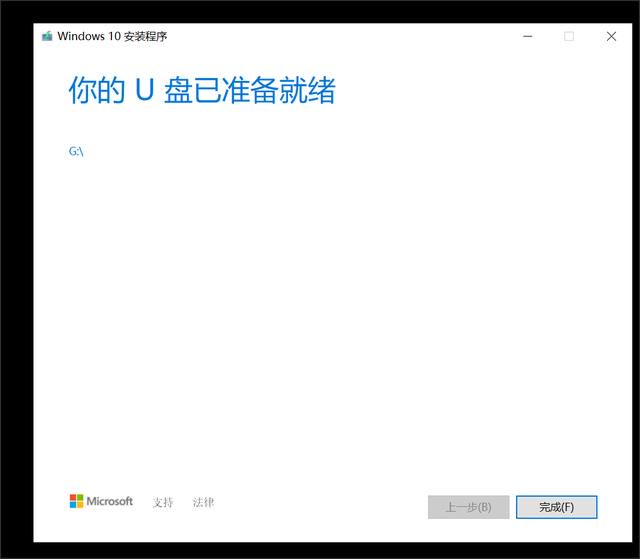640x559 pixels.
Task: Click the heading 你的 U 盘已准备就绪
Action: coord(202,90)
